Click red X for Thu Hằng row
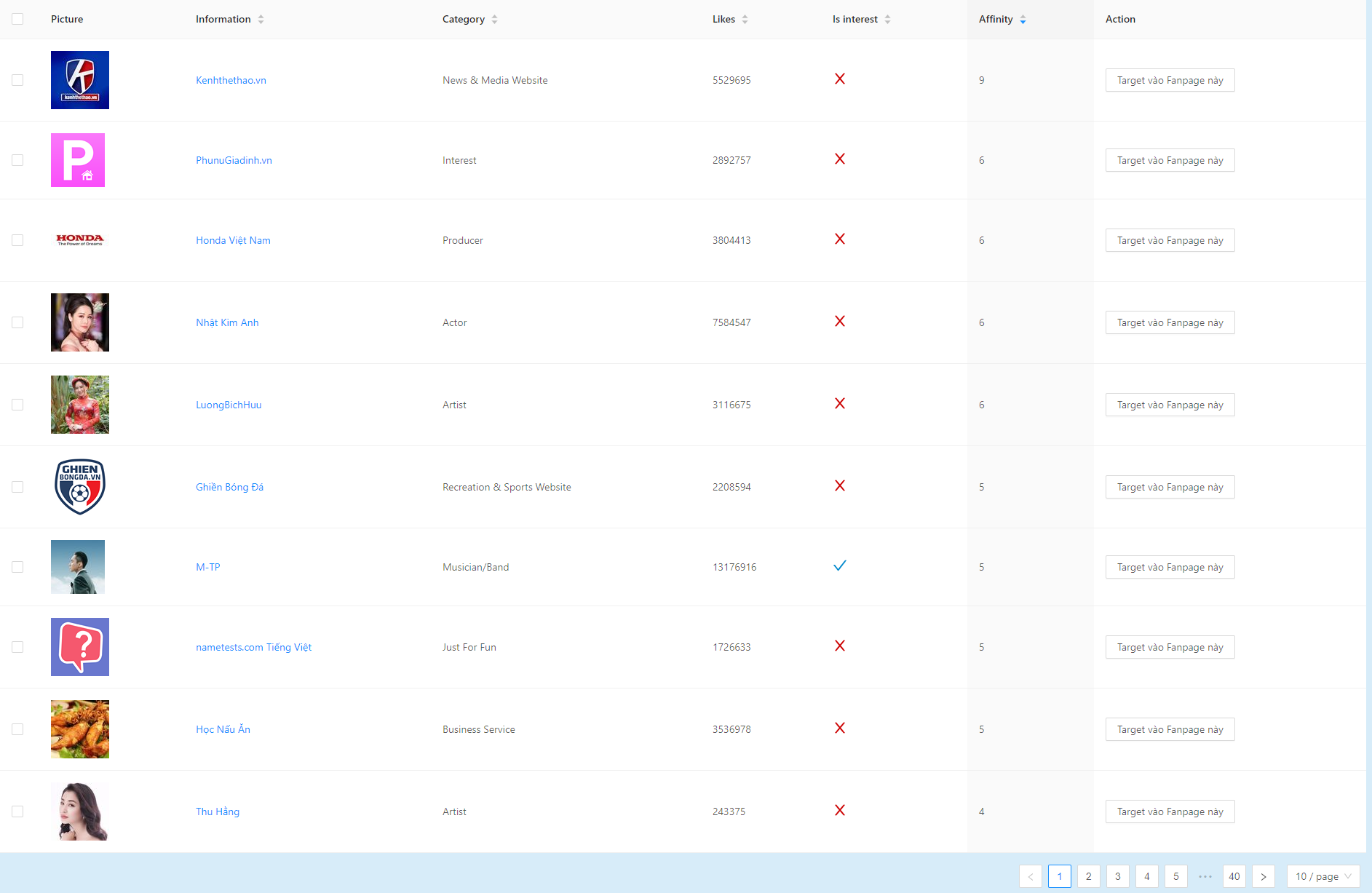Viewport: 1372px width, 893px height. tap(840, 810)
